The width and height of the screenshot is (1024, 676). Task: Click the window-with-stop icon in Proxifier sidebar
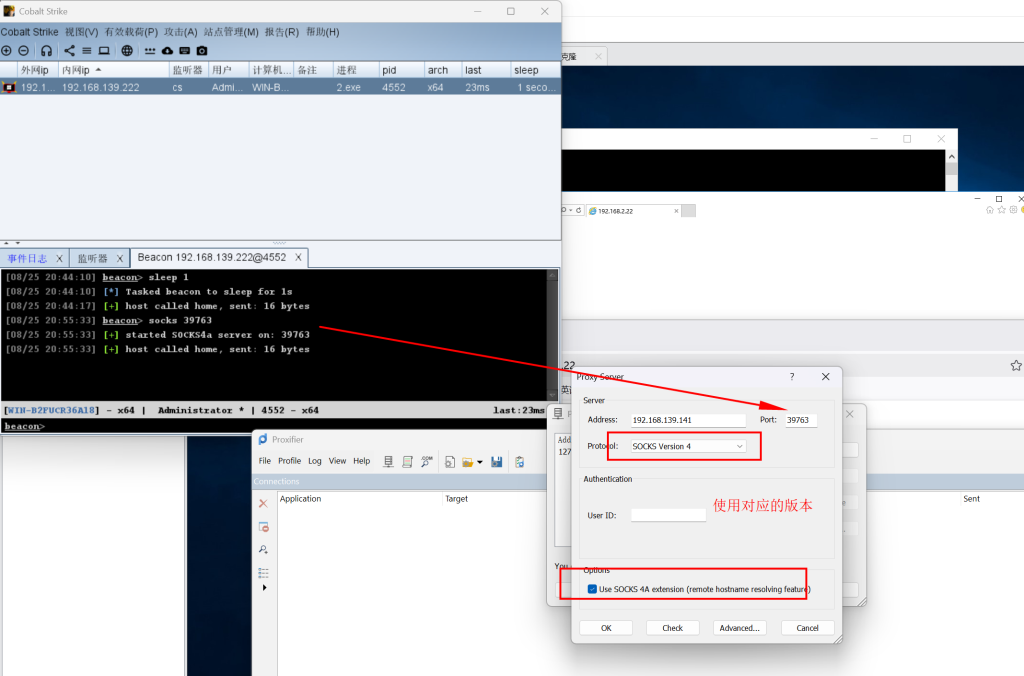264,527
